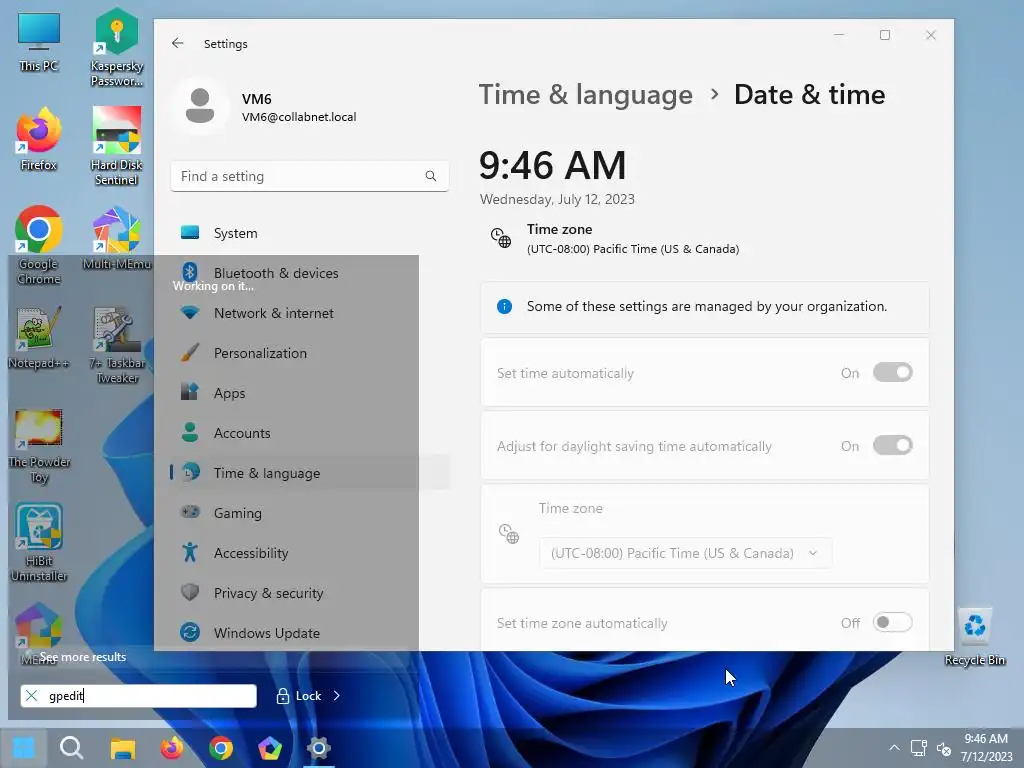Open Bluetooth & devices category

310,273
